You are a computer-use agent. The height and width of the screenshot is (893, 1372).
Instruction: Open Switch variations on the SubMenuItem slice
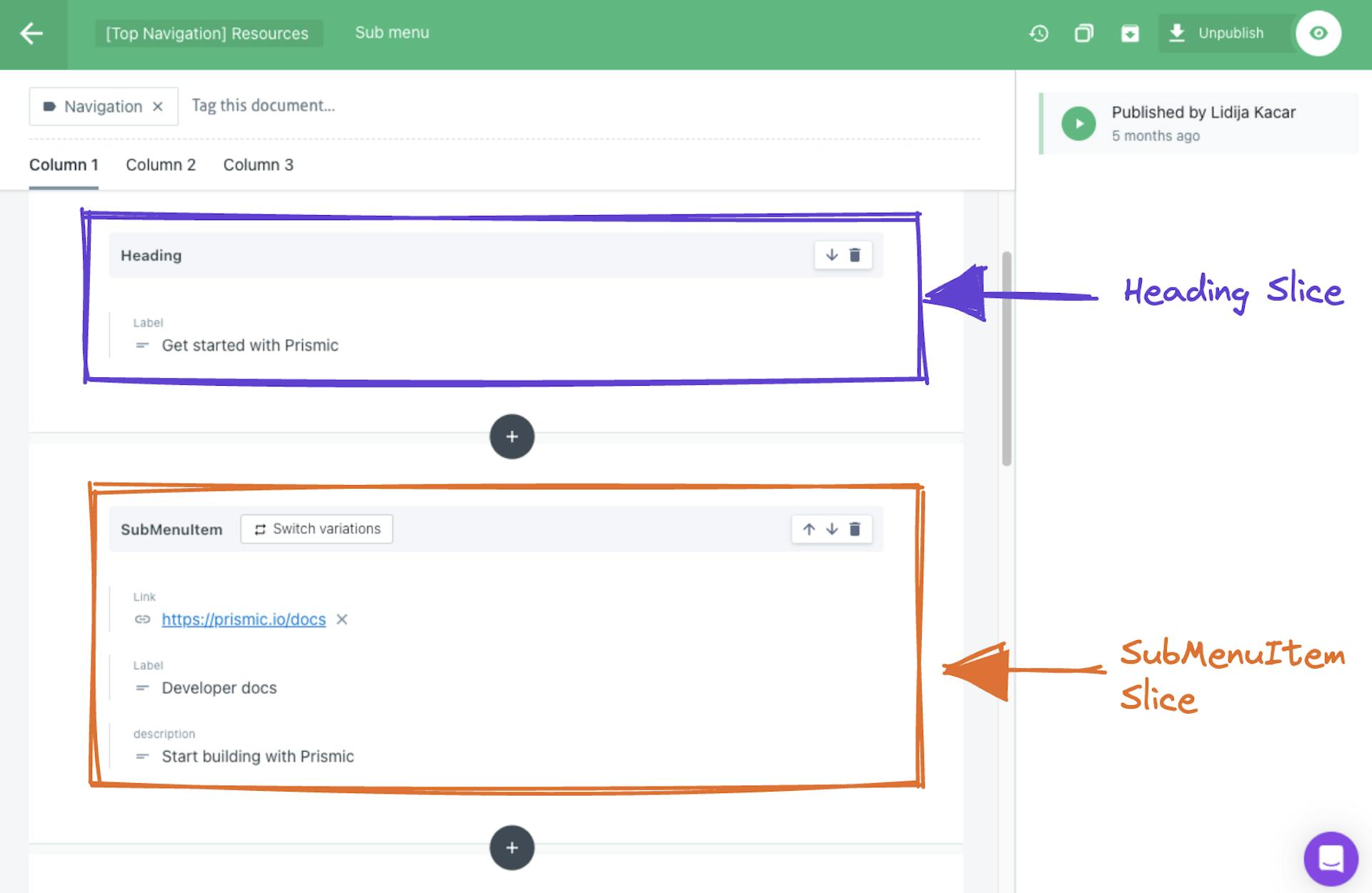point(316,529)
